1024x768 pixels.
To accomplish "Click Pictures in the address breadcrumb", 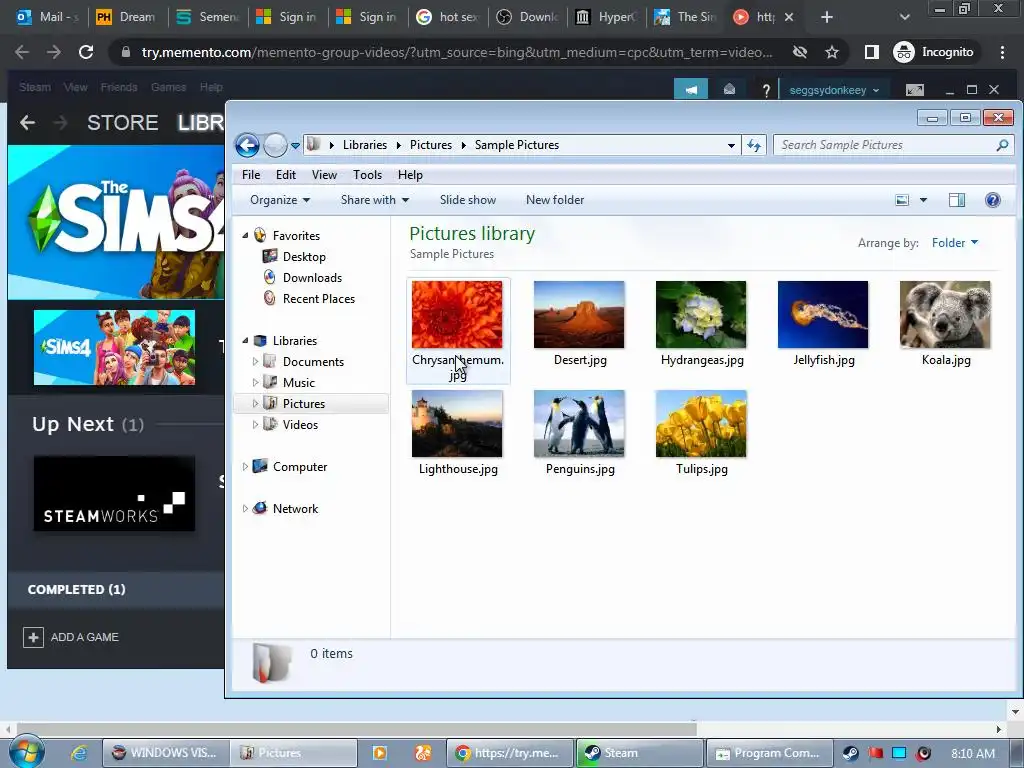I will pos(430,145).
